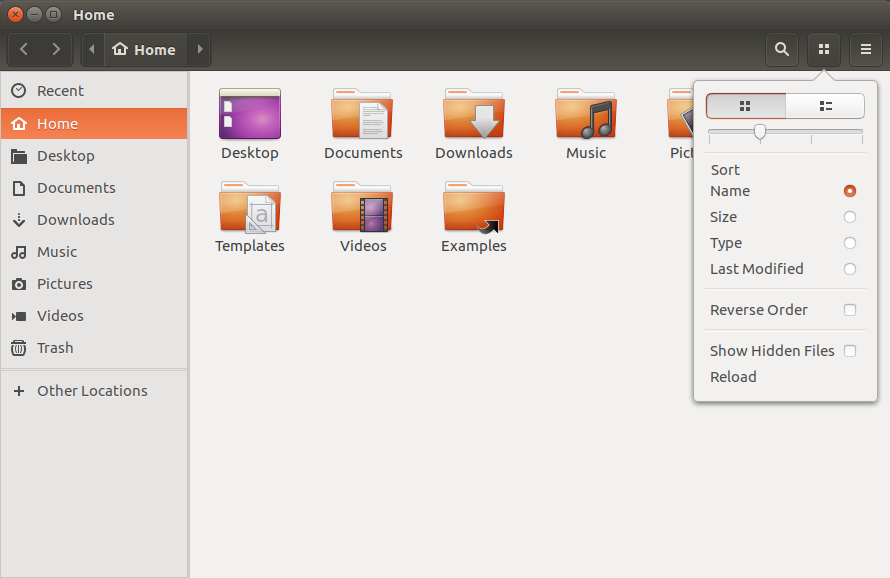Screen dimensions: 890x578
Task: Click the icon zoom level slider
Action: [760, 131]
